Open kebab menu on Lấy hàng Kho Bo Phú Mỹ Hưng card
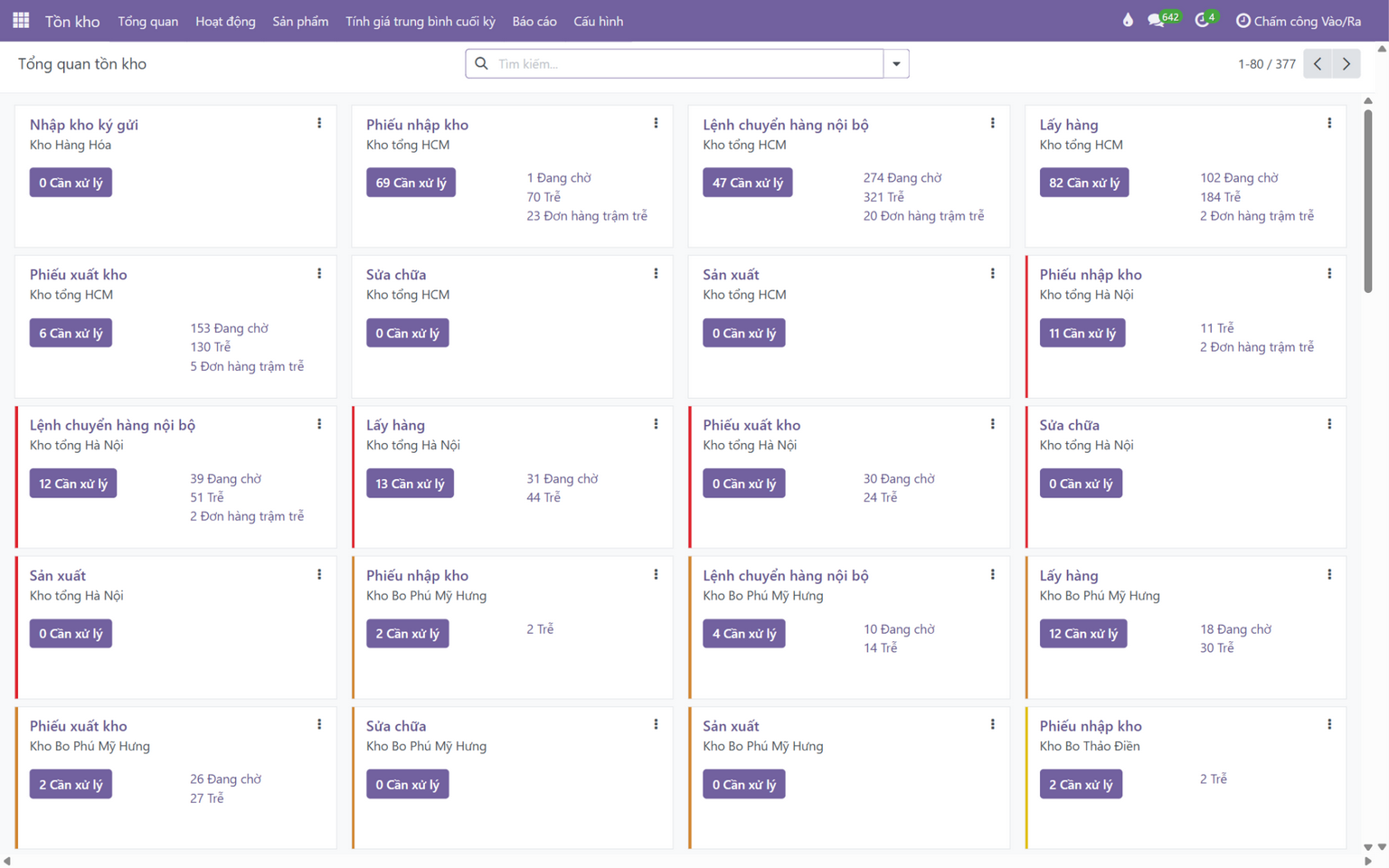Screen dimensions: 1389x868 point(1329,574)
